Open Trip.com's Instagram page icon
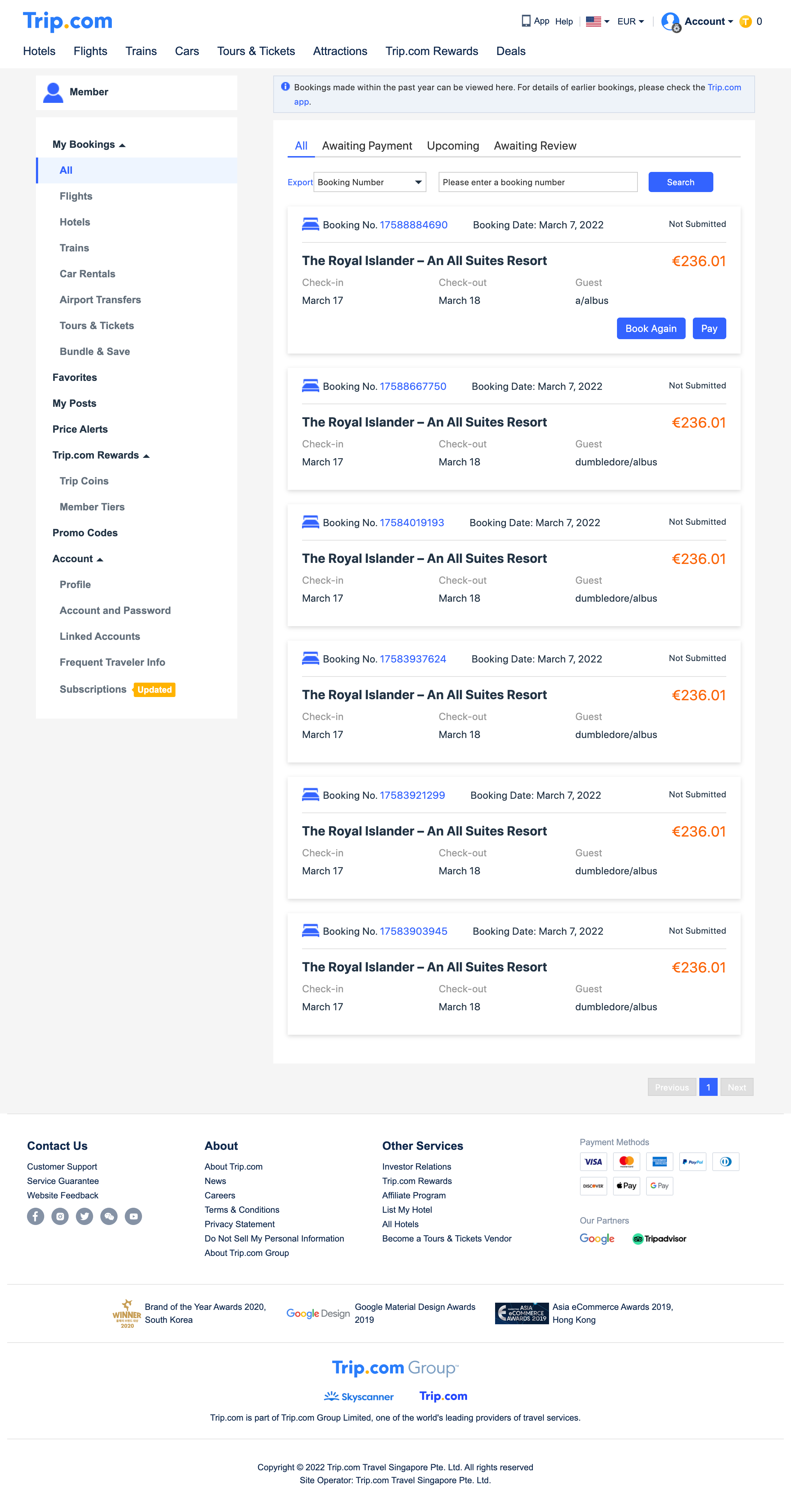This screenshot has width=791, height=1512. [x=60, y=1216]
